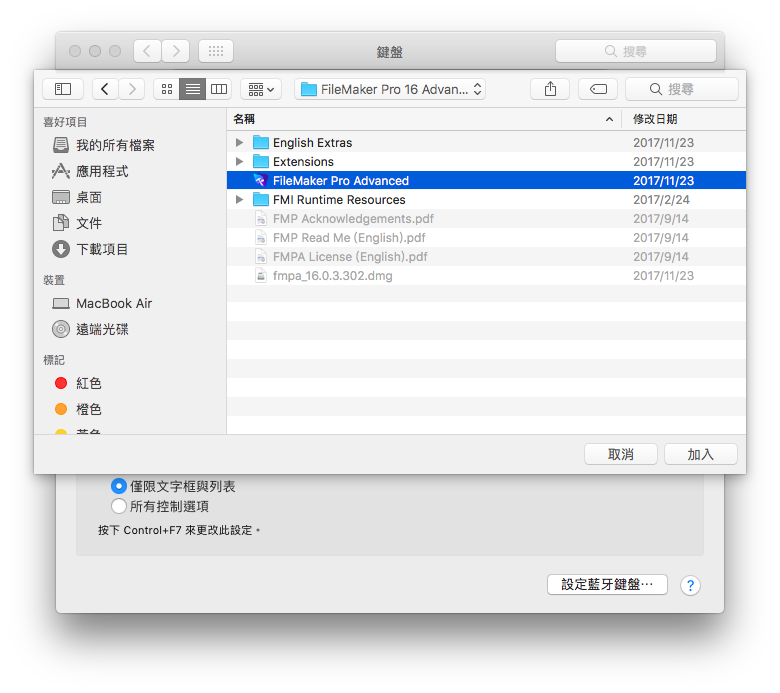Select the Extensions folder icon

click(261, 161)
